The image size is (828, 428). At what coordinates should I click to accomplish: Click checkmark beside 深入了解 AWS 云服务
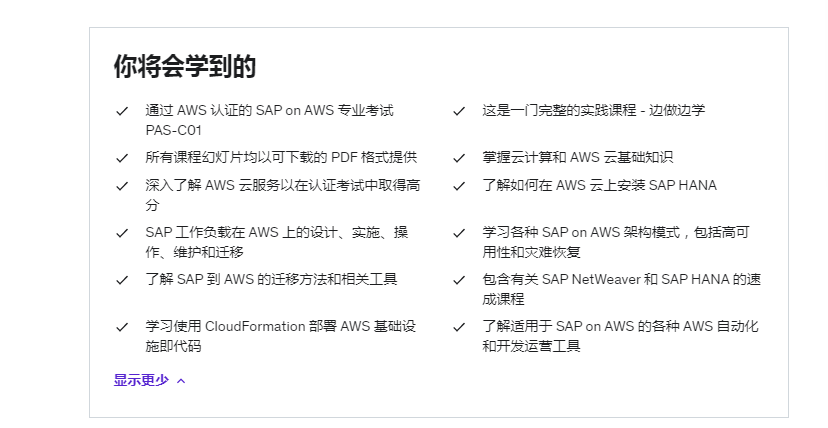click(122, 186)
